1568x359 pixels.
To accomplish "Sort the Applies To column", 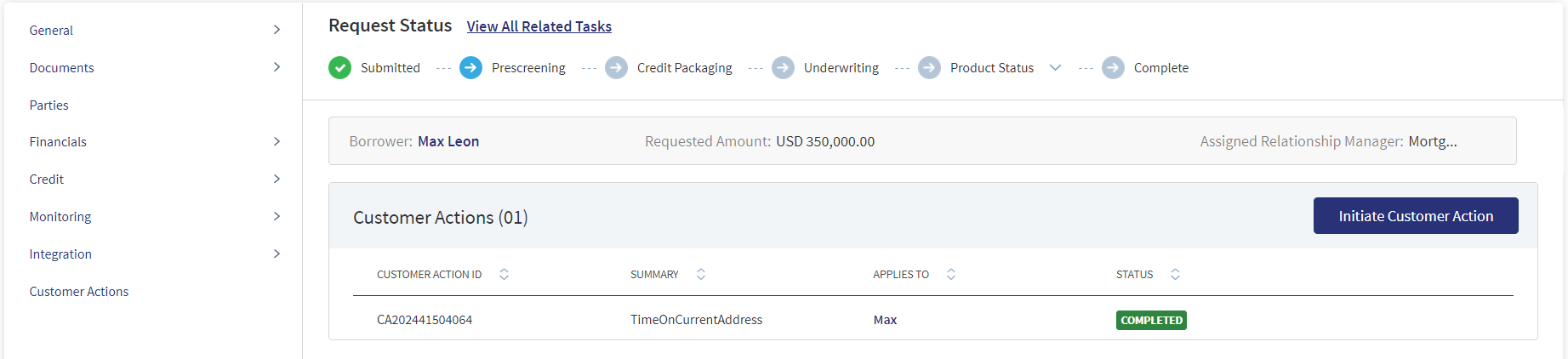I will (951, 274).
